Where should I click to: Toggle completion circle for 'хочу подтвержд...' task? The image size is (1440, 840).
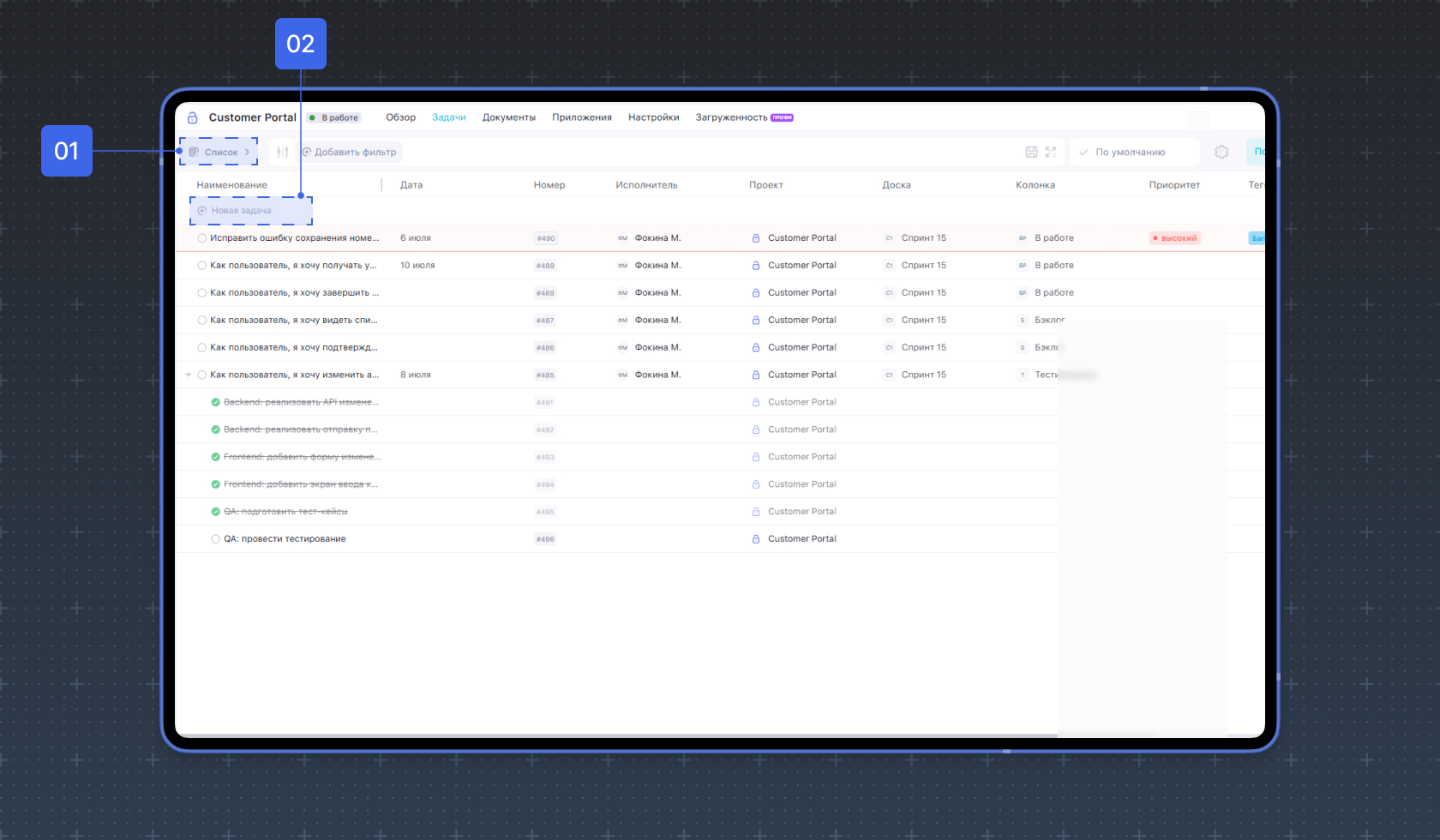202,348
